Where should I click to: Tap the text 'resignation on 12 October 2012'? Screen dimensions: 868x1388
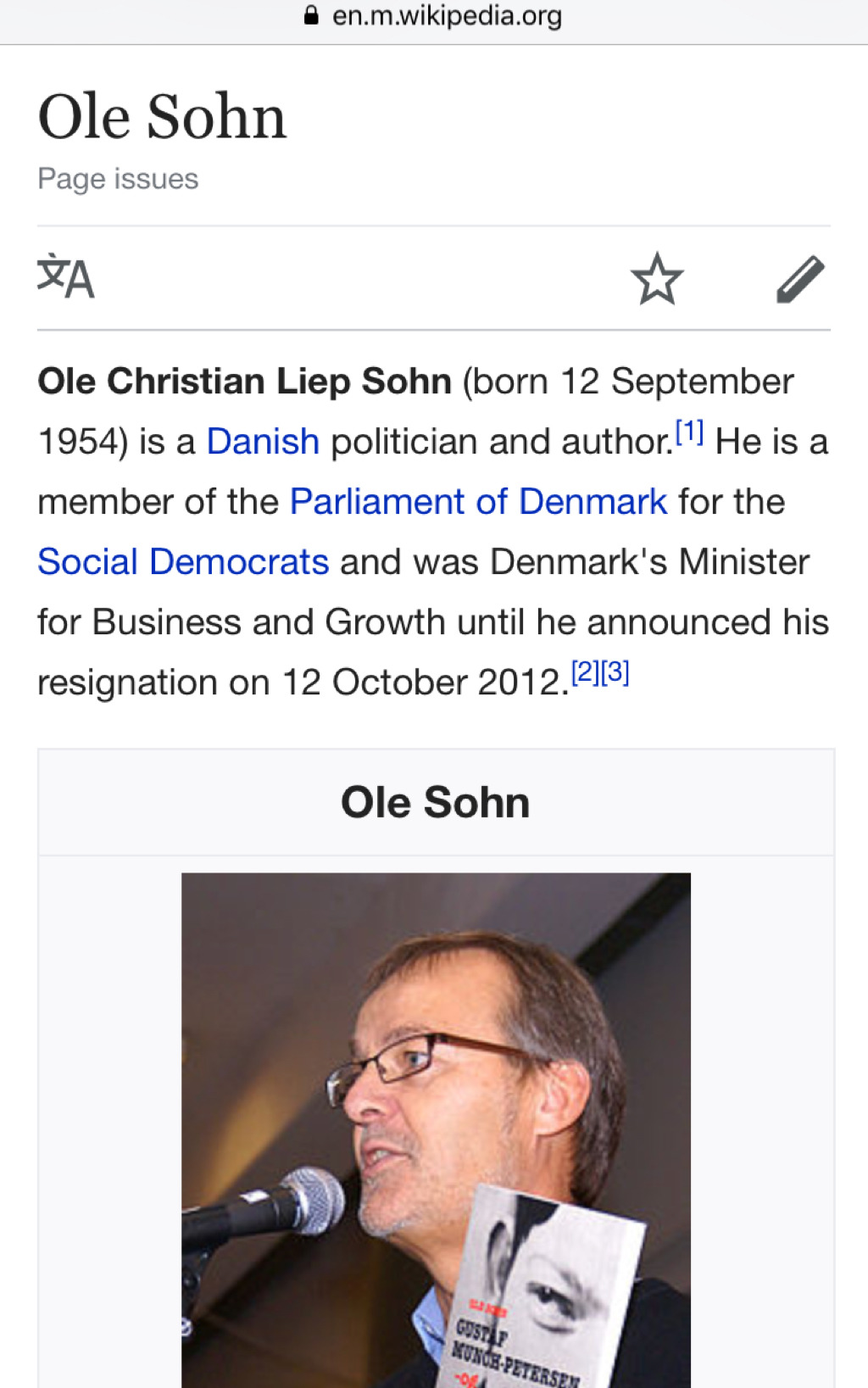tap(303, 683)
